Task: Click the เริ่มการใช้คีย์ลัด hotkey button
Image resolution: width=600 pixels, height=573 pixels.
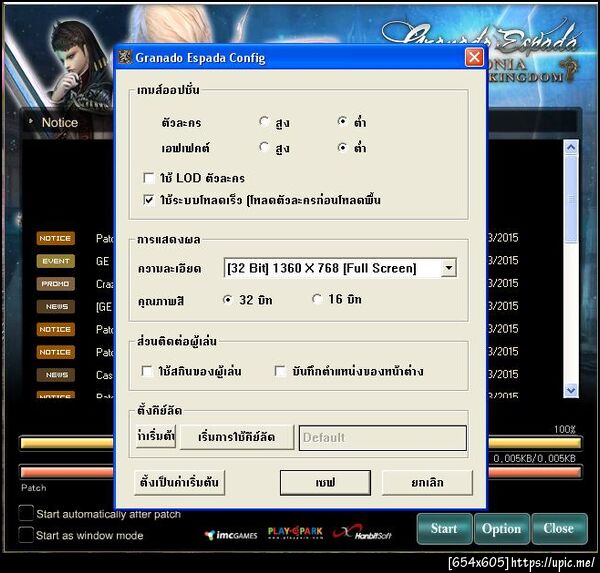Action: click(x=236, y=437)
